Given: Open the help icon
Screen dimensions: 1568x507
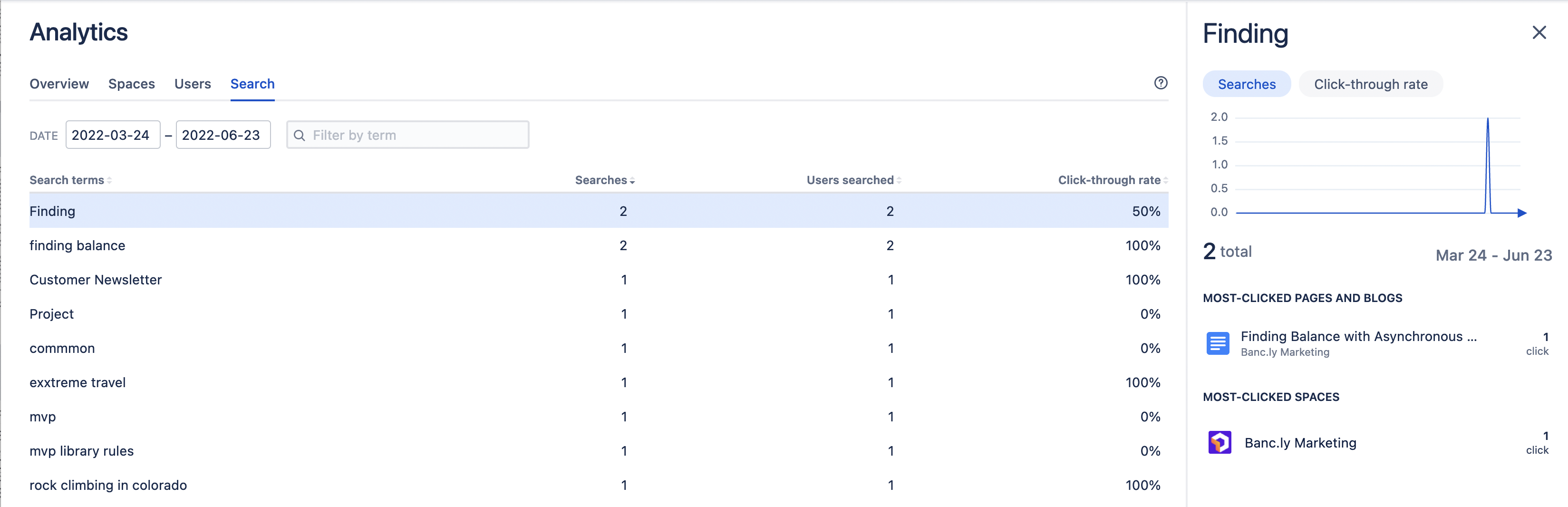Looking at the screenshot, I should [1161, 83].
